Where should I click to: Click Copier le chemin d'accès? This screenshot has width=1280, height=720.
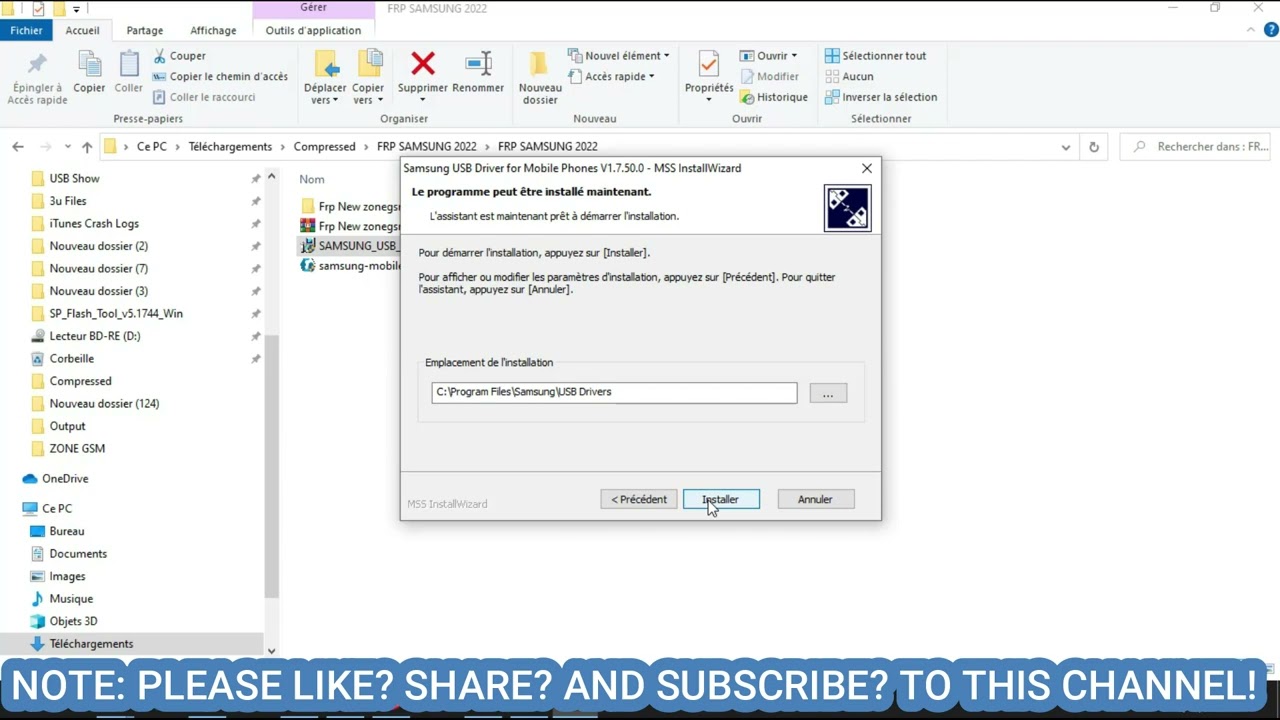(x=220, y=76)
